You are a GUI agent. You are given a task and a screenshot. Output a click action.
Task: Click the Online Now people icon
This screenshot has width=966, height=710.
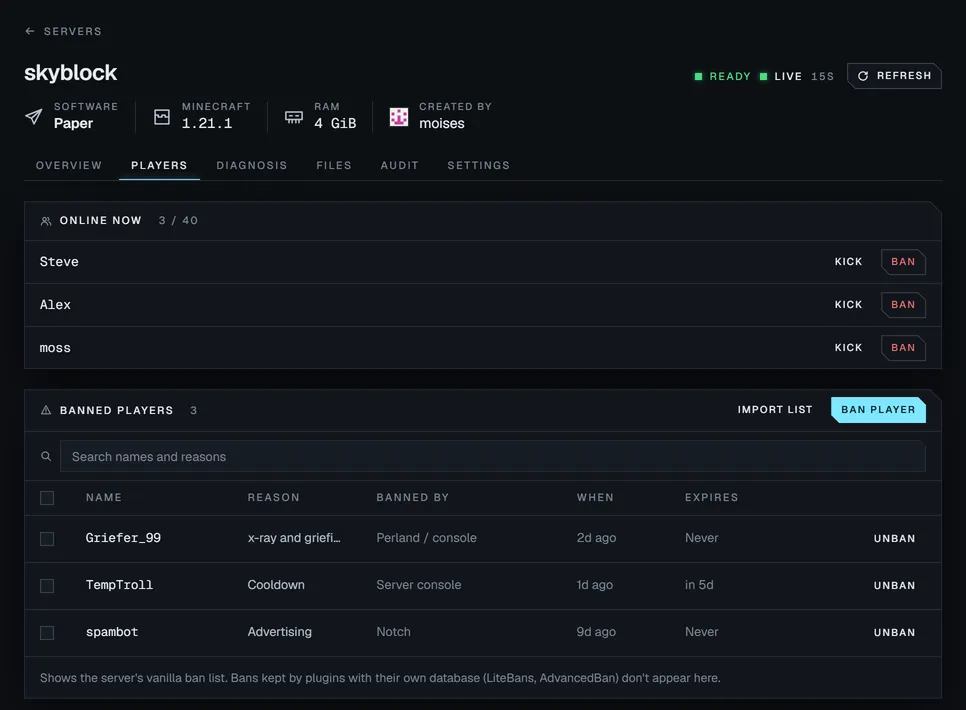[x=46, y=221]
